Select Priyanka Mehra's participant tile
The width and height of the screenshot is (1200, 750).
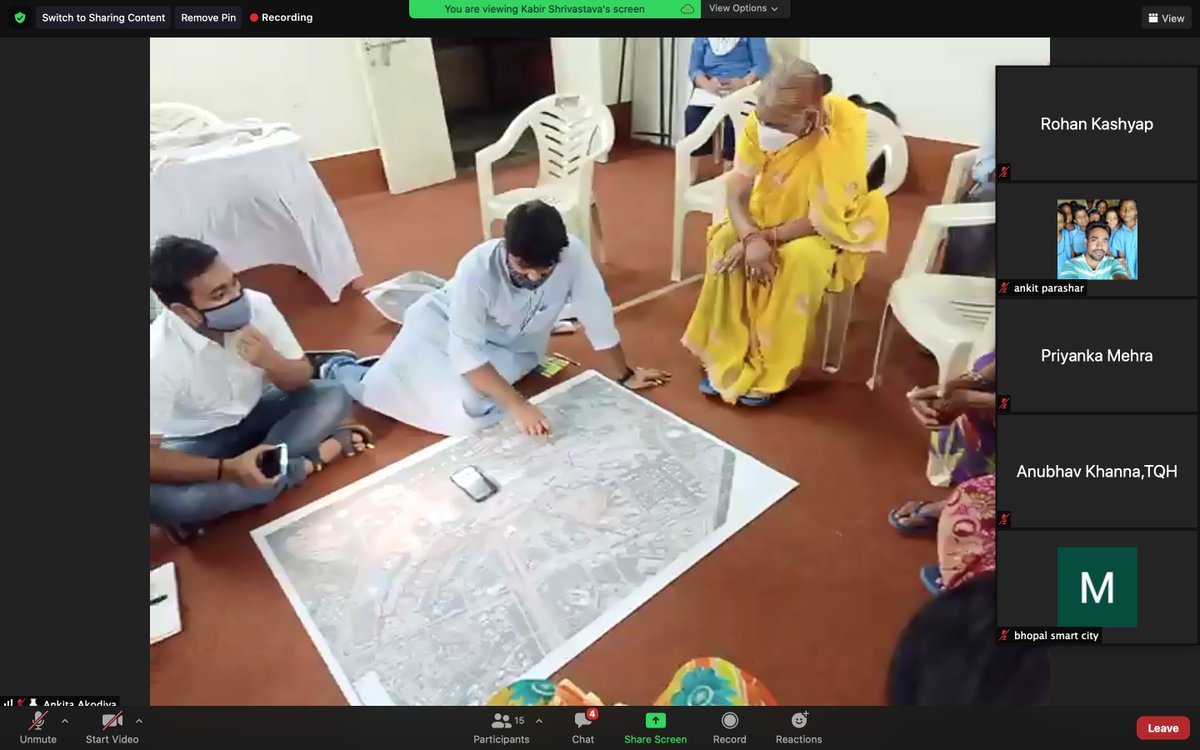(x=1097, y=355)
